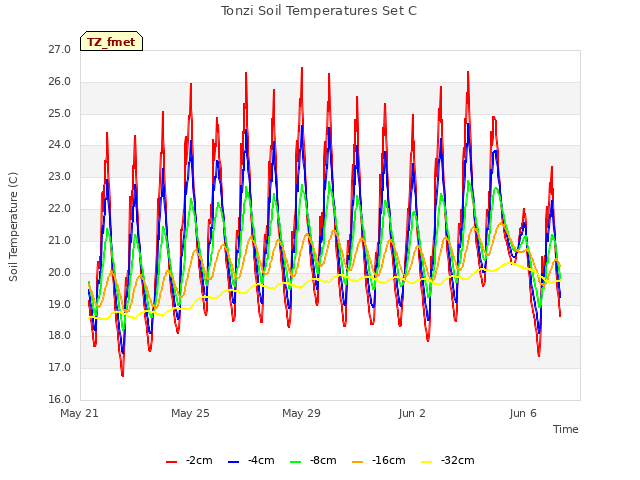Click the 20.0 y-axis tick label
The width and height of the screenshot is (640, 480).
click(x=60, y=272)
